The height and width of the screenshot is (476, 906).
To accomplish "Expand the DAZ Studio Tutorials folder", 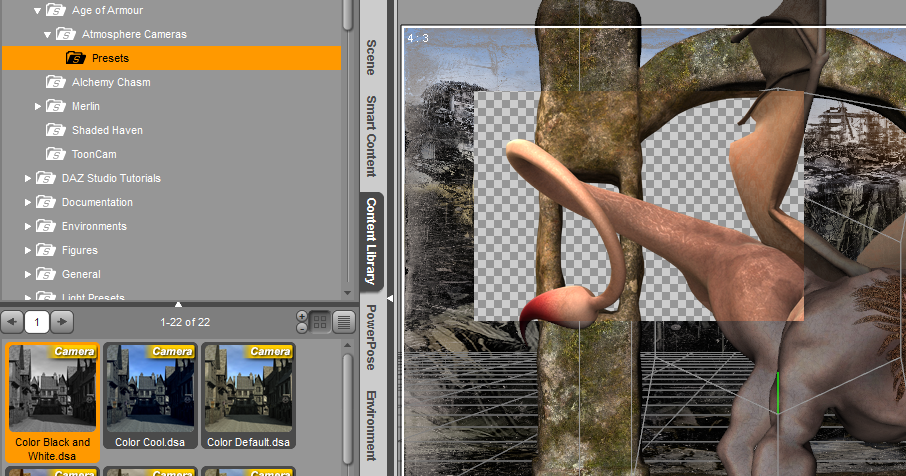I will [28, 178].
